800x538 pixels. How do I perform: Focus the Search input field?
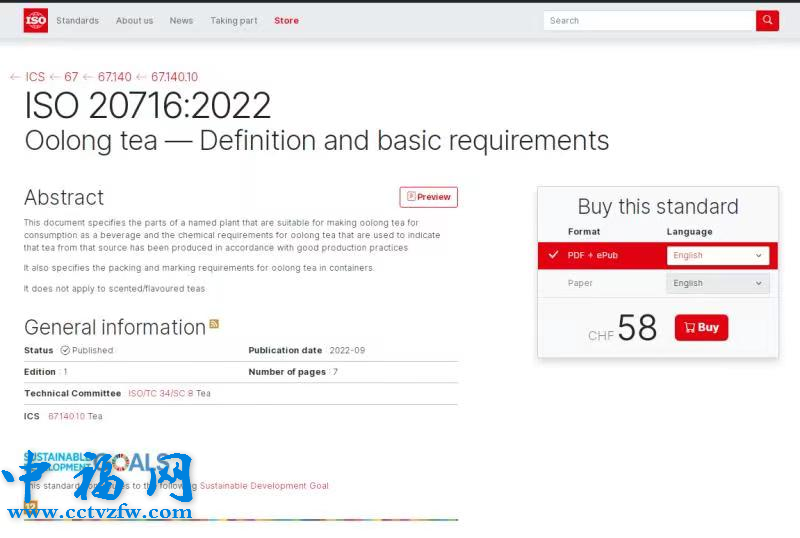coord(649,20)
